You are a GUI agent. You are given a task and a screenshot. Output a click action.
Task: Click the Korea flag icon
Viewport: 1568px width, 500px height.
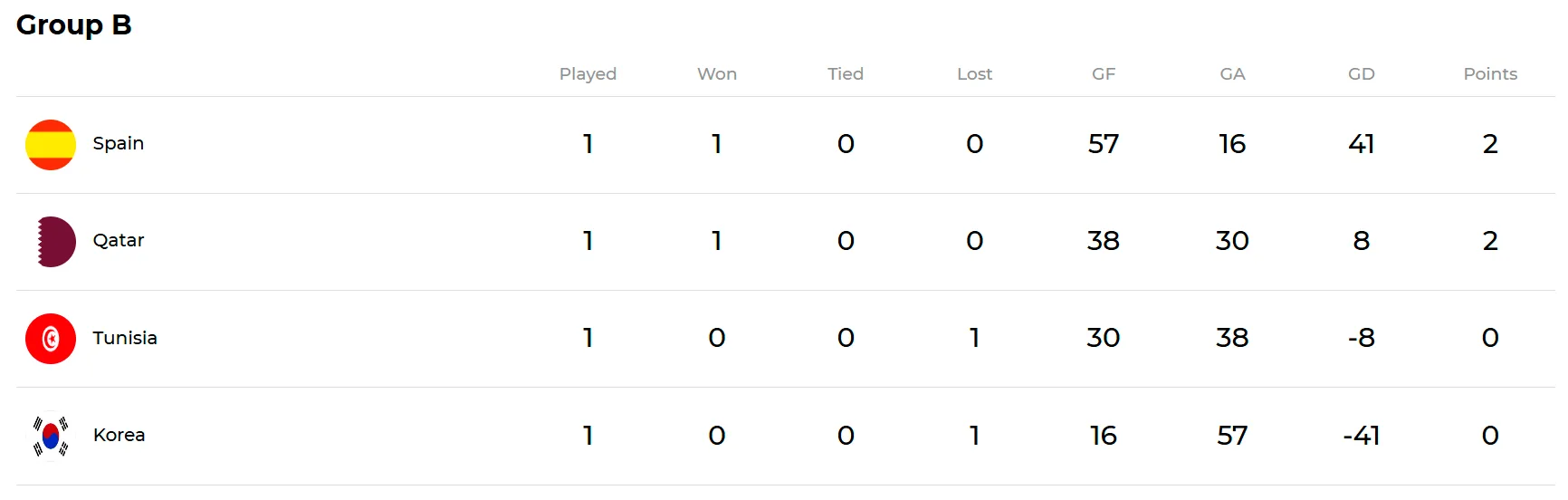pyautogui.click(x=51, y=436)
